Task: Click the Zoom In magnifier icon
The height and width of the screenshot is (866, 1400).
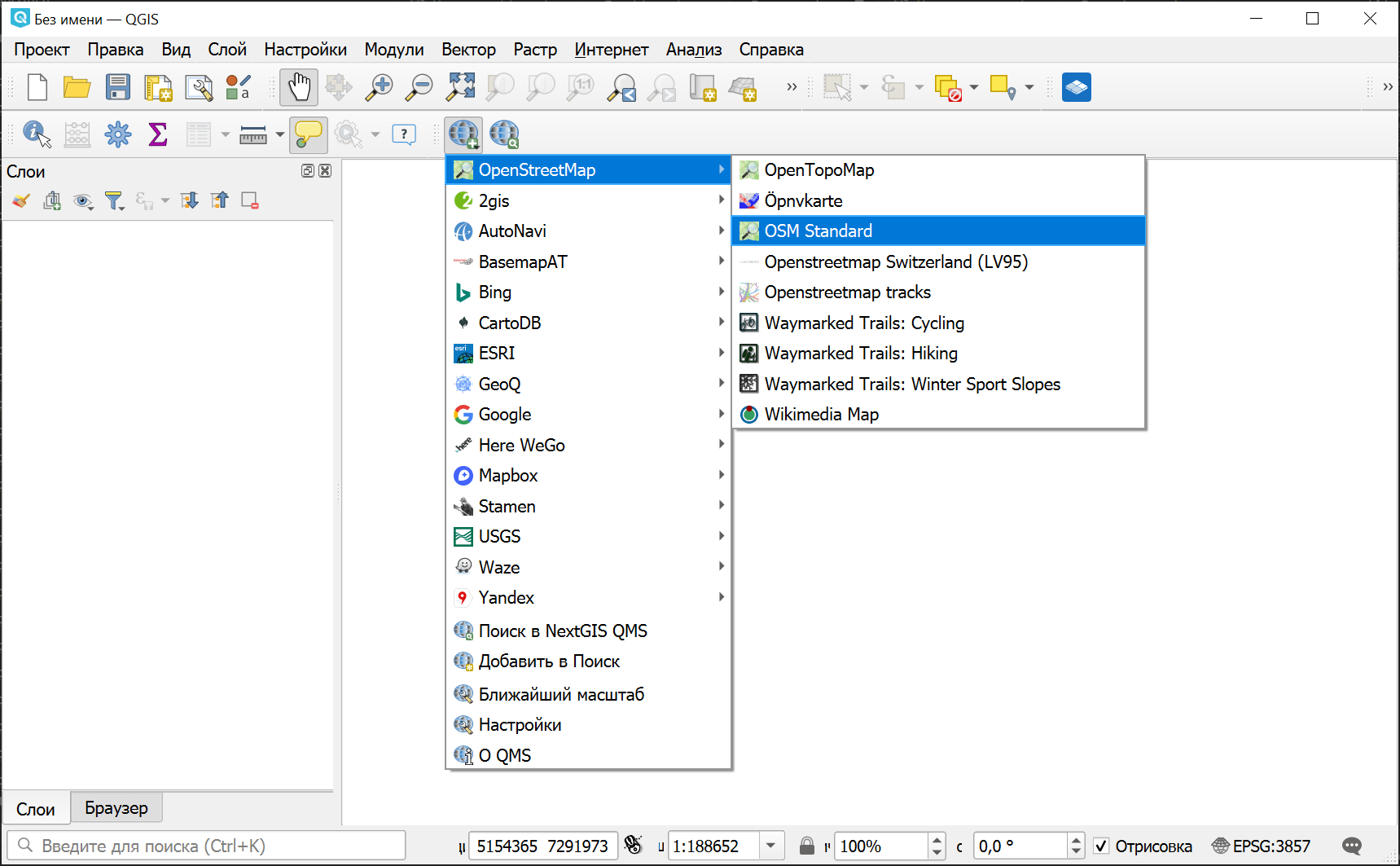Action: click(x=379, y=87)
